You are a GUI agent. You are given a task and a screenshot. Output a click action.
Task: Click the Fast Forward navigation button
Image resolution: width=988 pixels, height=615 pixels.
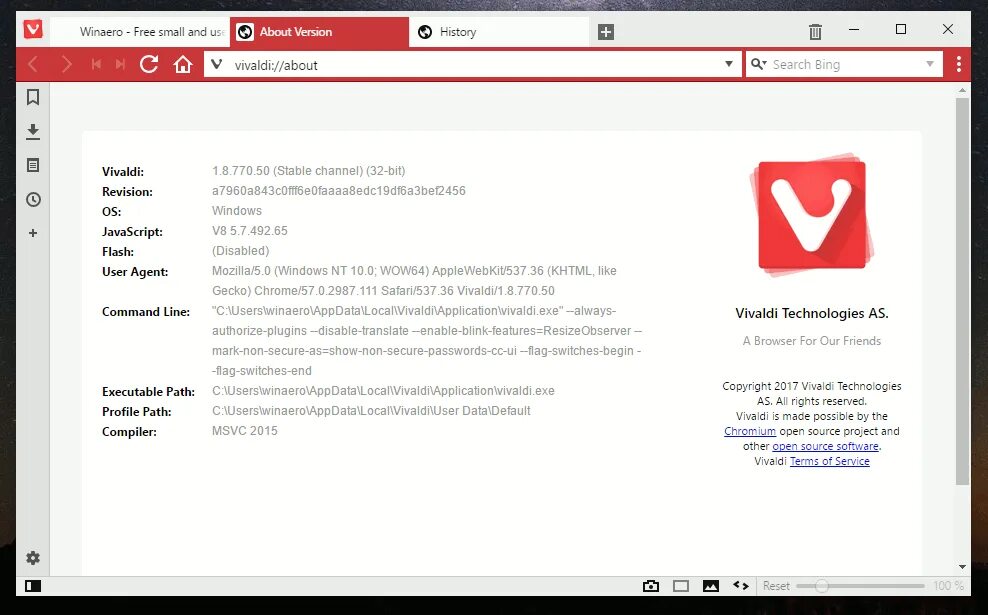click(120, 64)
